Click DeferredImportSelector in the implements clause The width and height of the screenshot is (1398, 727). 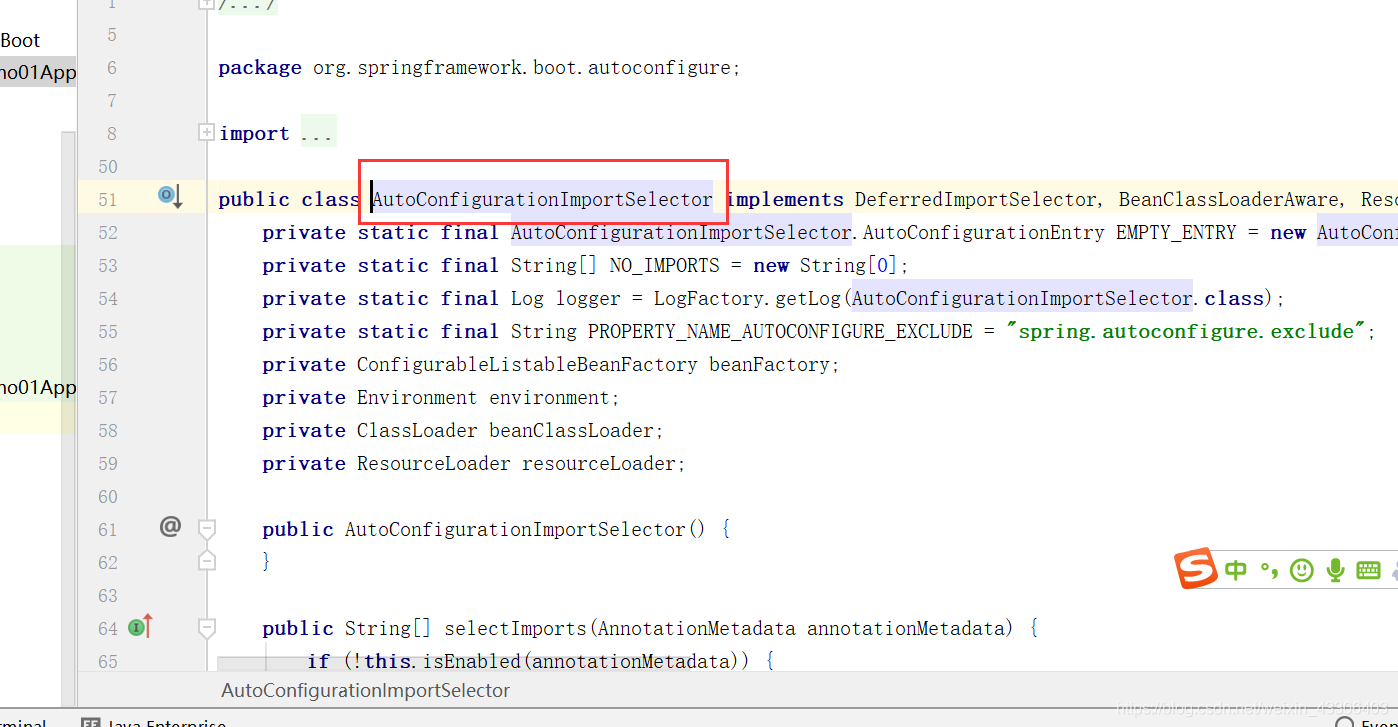point(975,199)
